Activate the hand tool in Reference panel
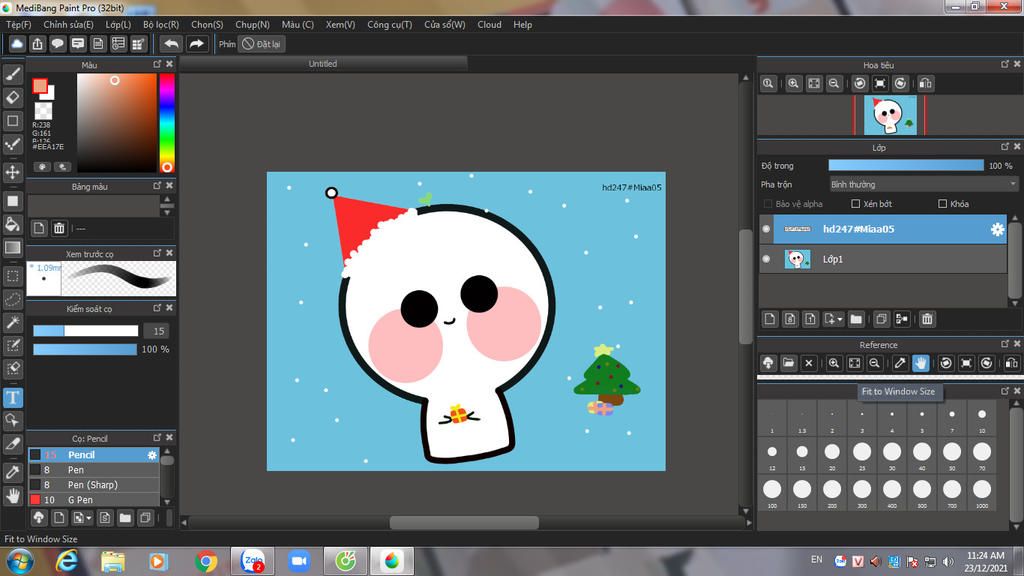Viewport: 1024px width, 576px height. pyautogui.click(x=921, y=363)
